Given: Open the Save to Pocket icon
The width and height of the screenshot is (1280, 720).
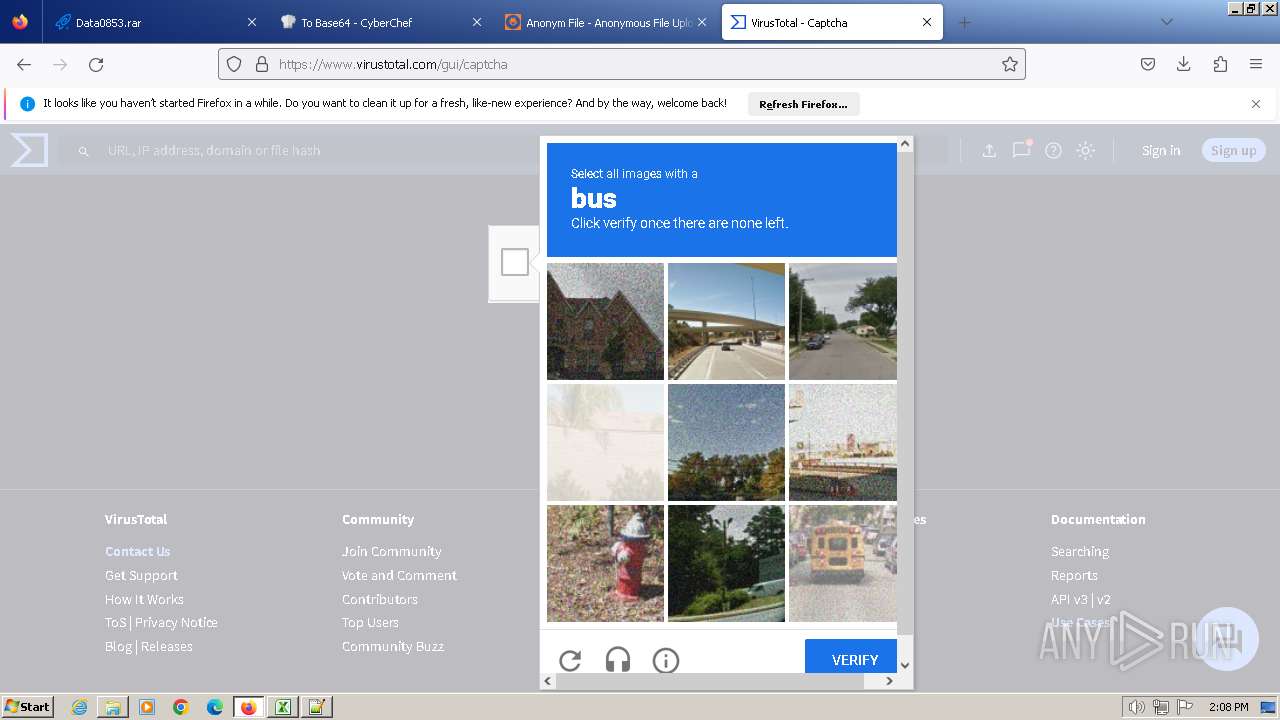Looking at the screenshot, I should (x=1148, y=64).
